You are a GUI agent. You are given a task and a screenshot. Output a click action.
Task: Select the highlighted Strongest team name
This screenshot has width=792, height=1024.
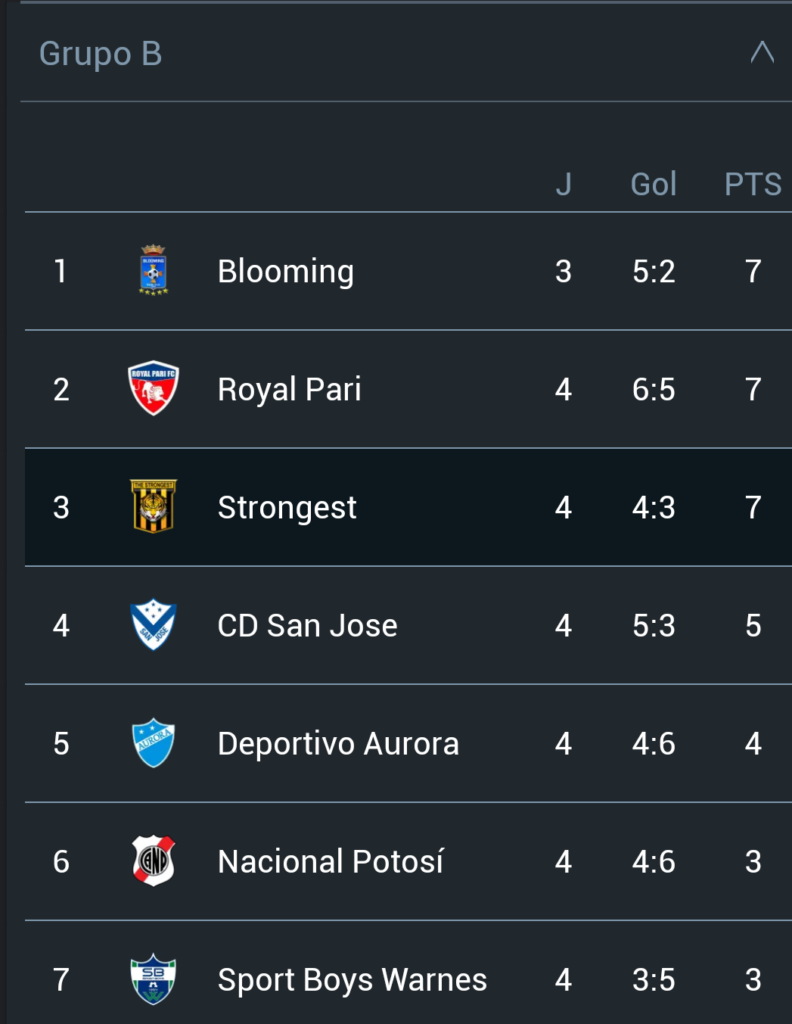[x=287, y=507]
